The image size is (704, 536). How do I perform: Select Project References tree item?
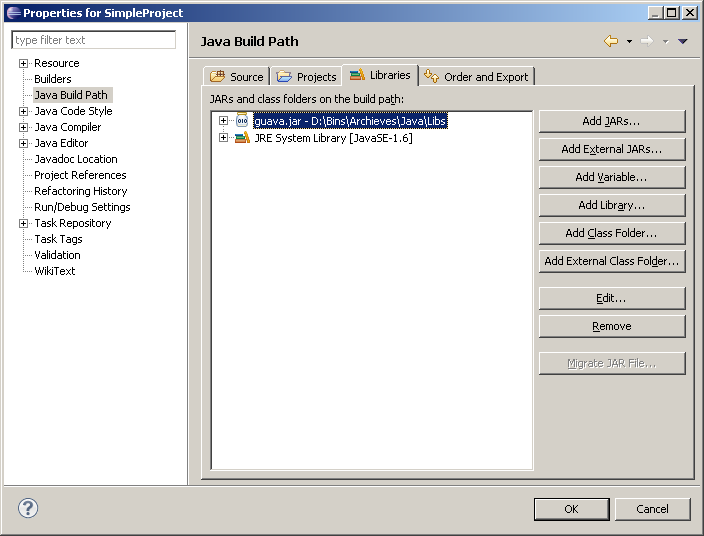(80, 175)
